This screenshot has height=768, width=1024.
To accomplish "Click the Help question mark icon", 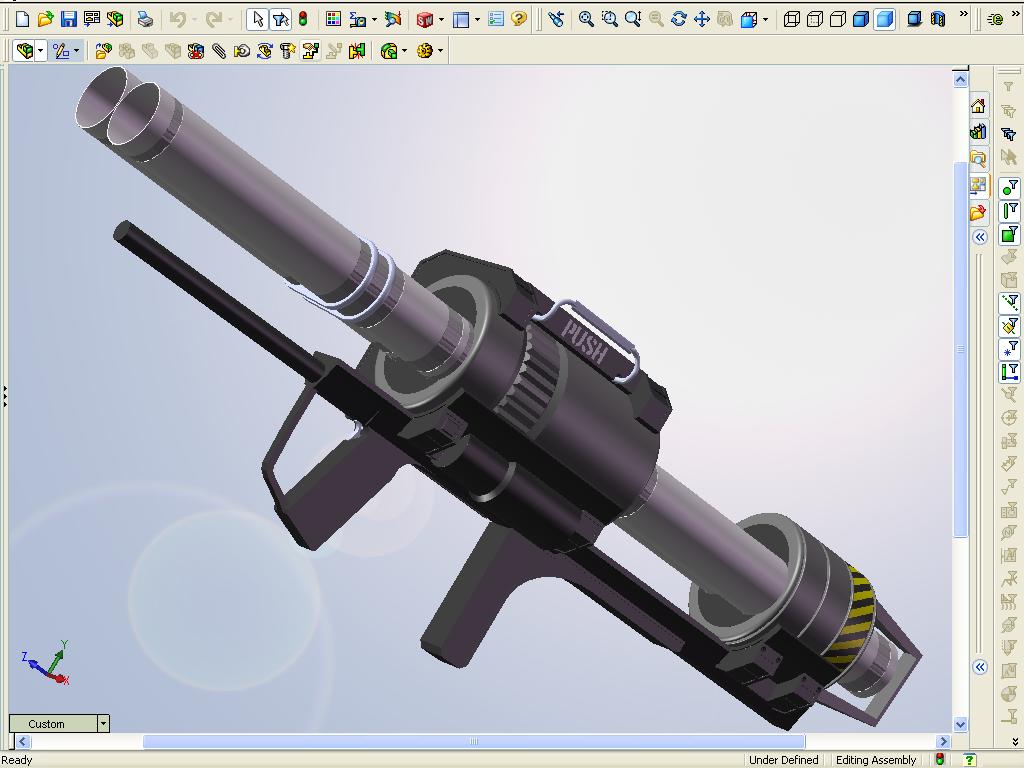I will pyautogui.click(x=518, y=19).
